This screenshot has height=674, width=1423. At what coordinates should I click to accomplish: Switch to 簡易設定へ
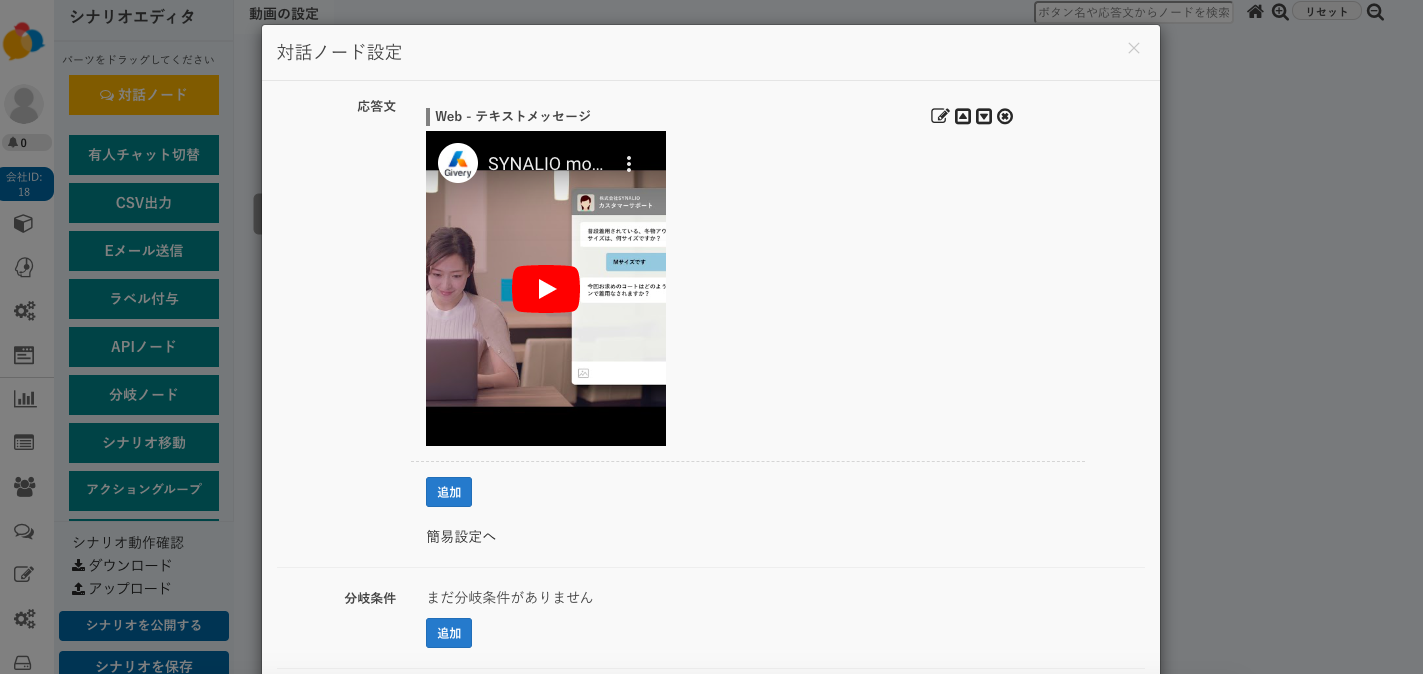tap(461, 536)
